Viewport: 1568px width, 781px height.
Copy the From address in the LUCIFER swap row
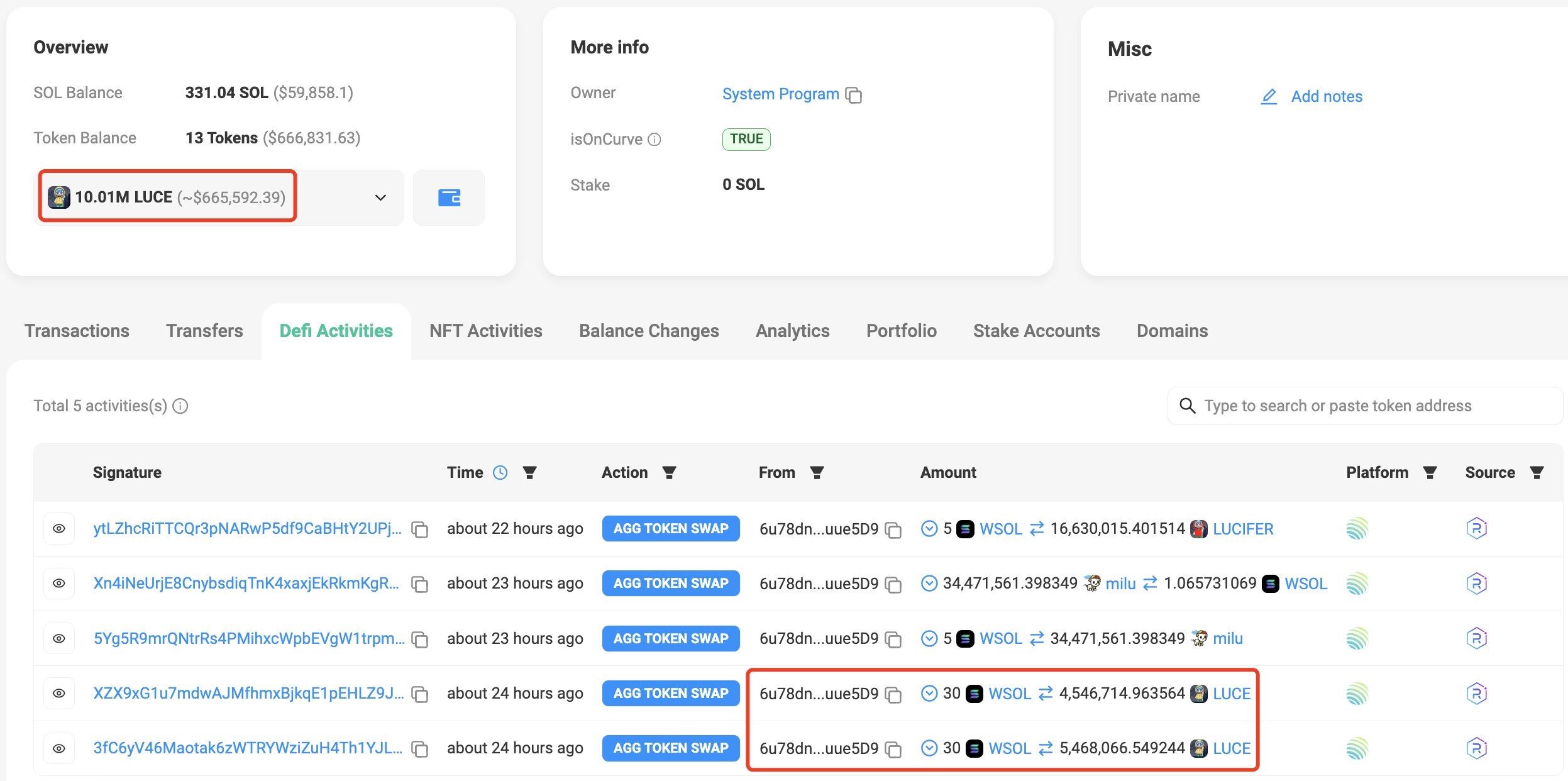pos(893,529)
